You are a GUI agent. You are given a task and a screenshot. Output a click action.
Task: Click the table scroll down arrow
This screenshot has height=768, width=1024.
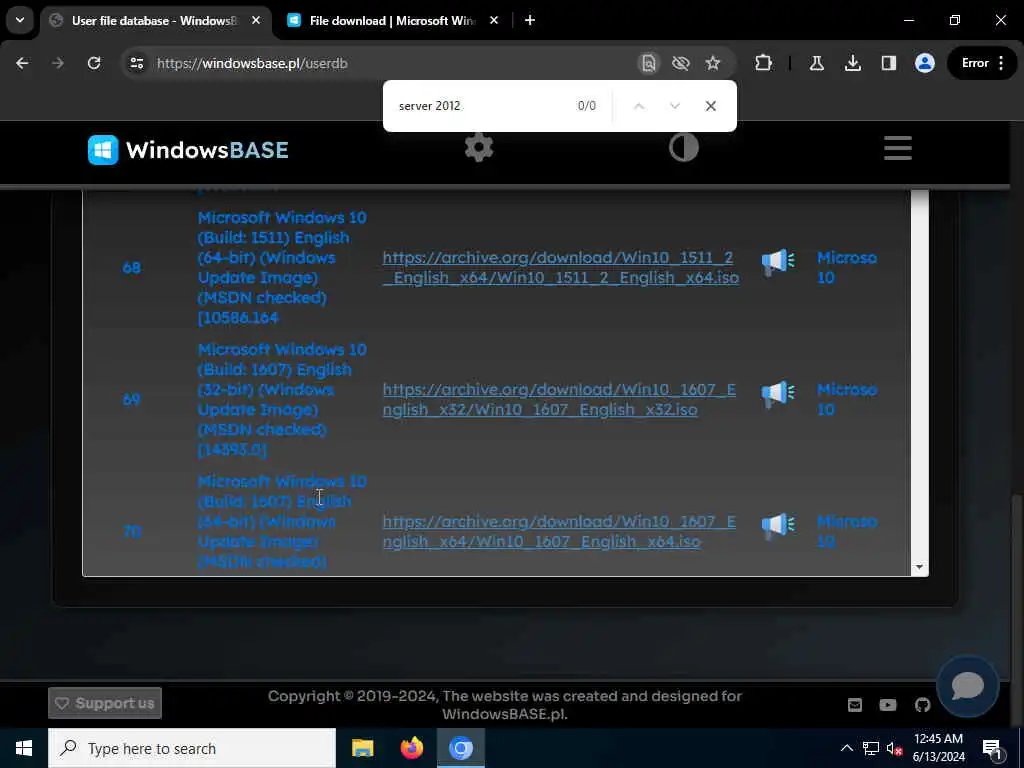click(920, 567)
